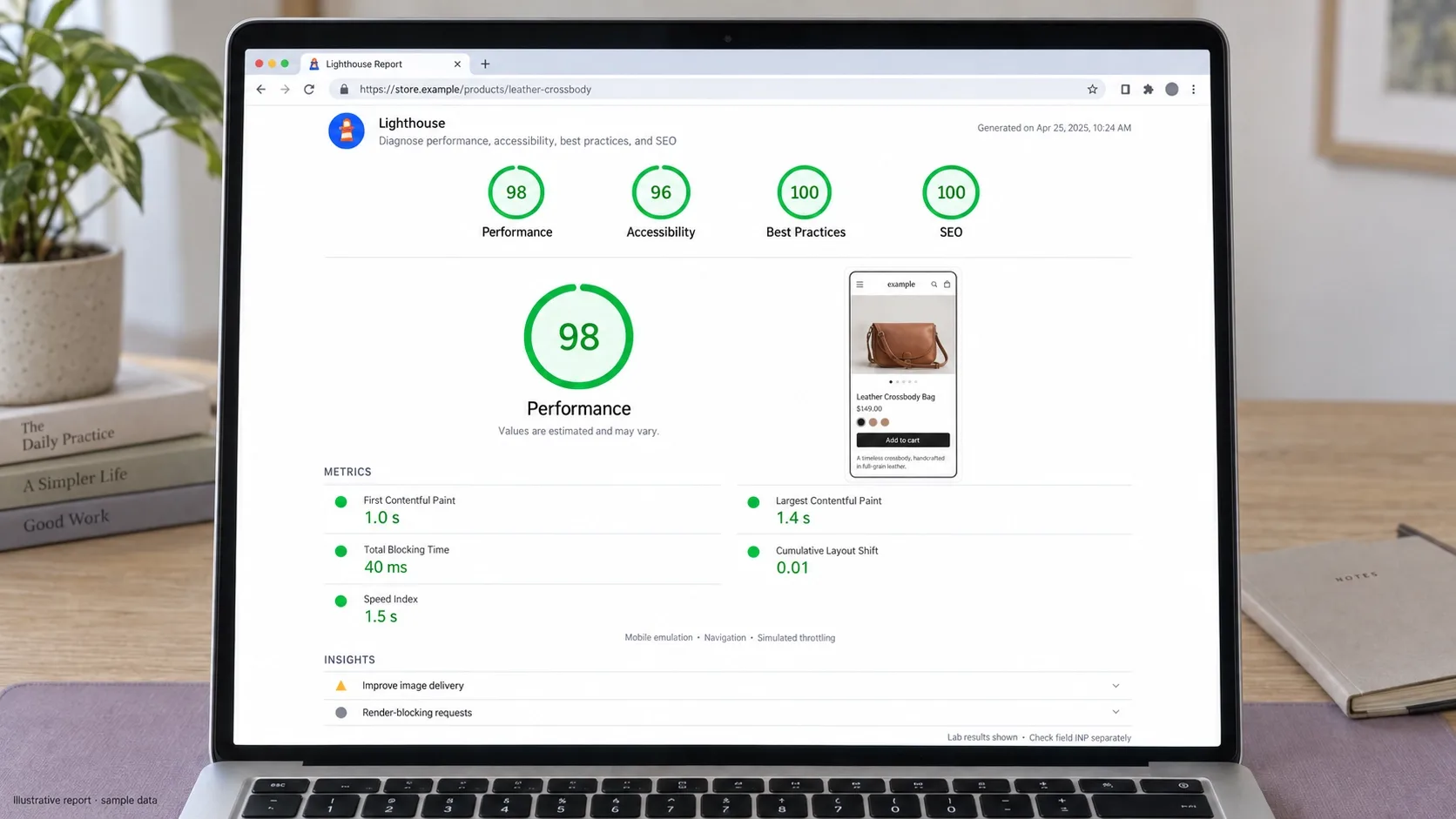Click the INSIGHTS section heading

tap(350, 660)
